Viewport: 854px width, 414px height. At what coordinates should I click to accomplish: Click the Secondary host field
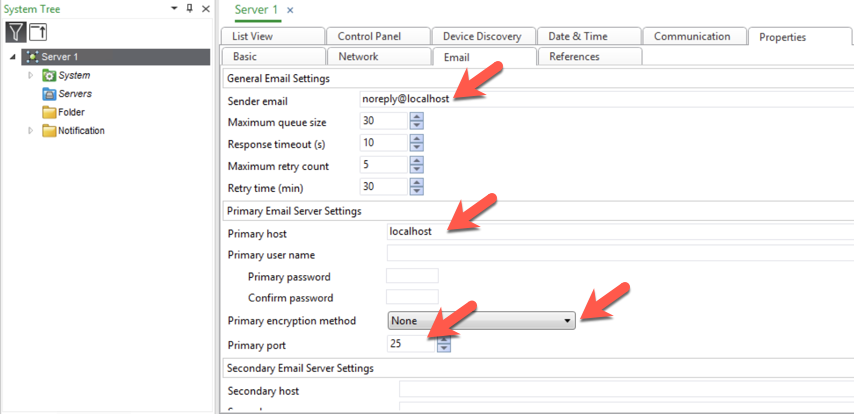point(626,390)
